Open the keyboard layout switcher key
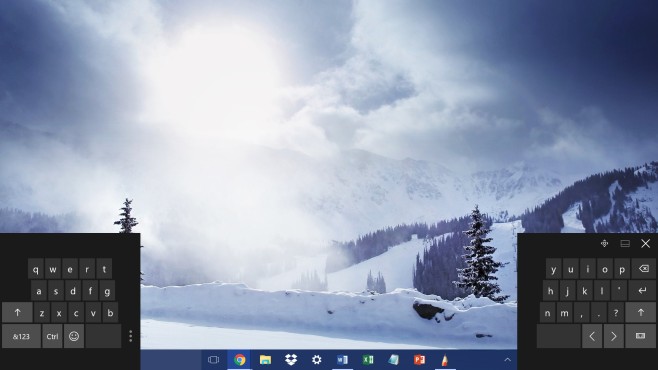658x370 pixels. click(640, 336)
